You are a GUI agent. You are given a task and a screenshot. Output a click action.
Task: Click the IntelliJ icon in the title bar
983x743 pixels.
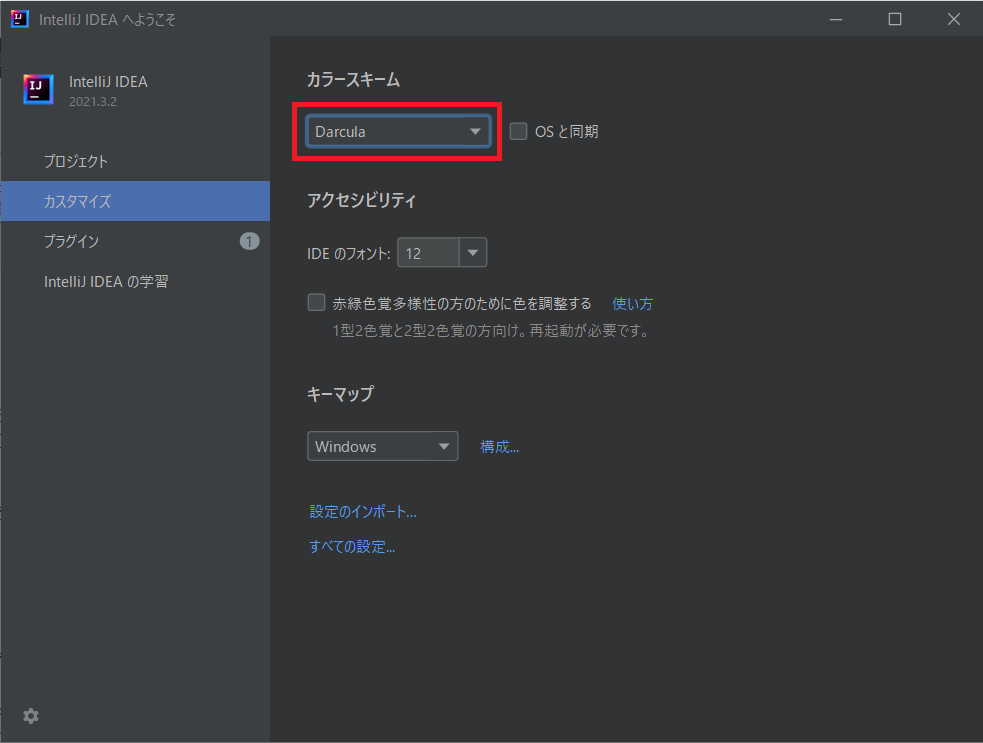point(20,19)
